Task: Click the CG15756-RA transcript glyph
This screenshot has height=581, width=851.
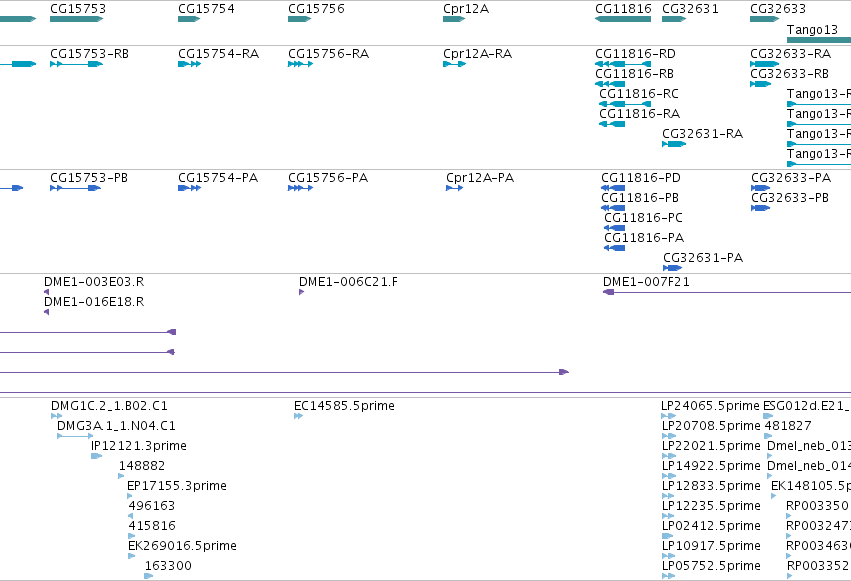Action: [x=301, y=64]
